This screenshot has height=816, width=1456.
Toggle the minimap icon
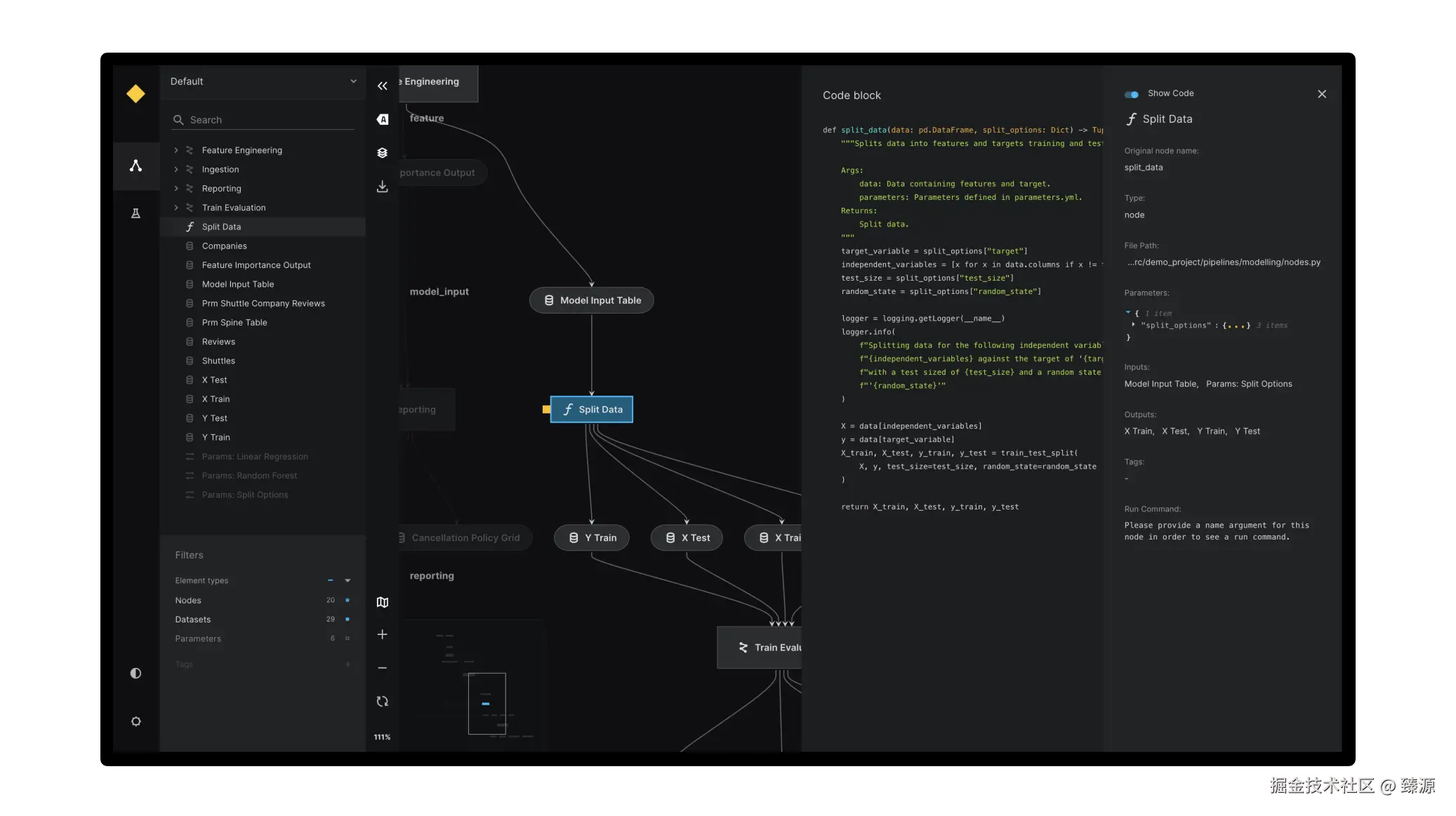[x=382, y=602]
